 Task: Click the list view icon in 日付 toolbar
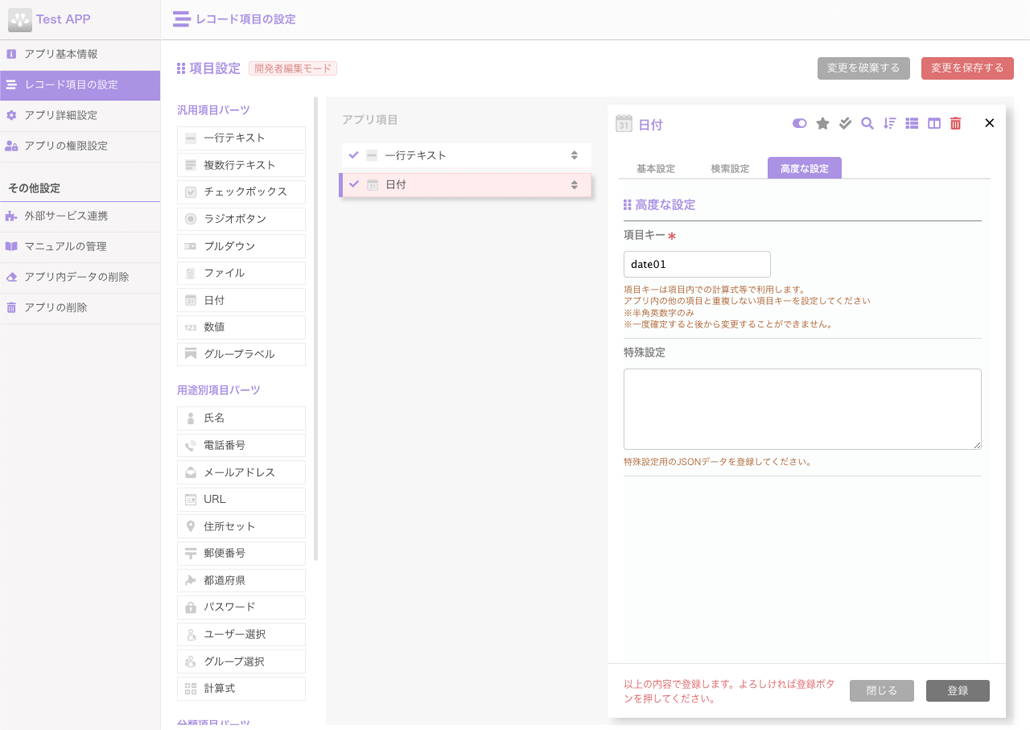[x=912, y=123]
